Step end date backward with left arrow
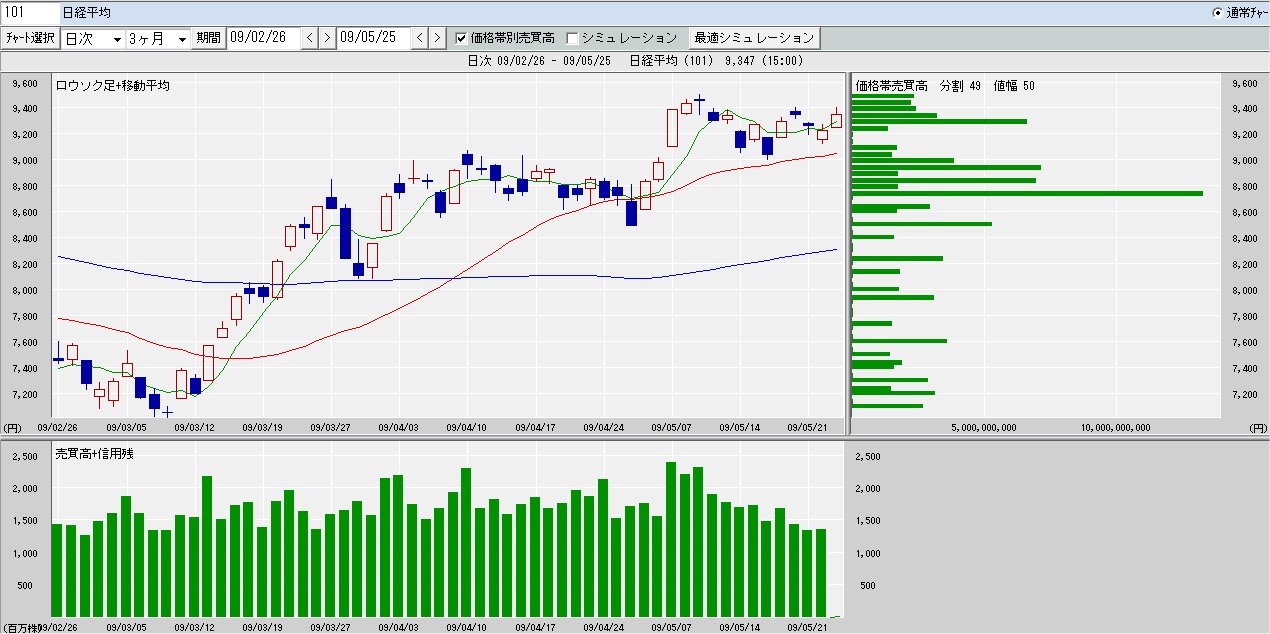Screen dimensions: 1270x634 point(420,38)
